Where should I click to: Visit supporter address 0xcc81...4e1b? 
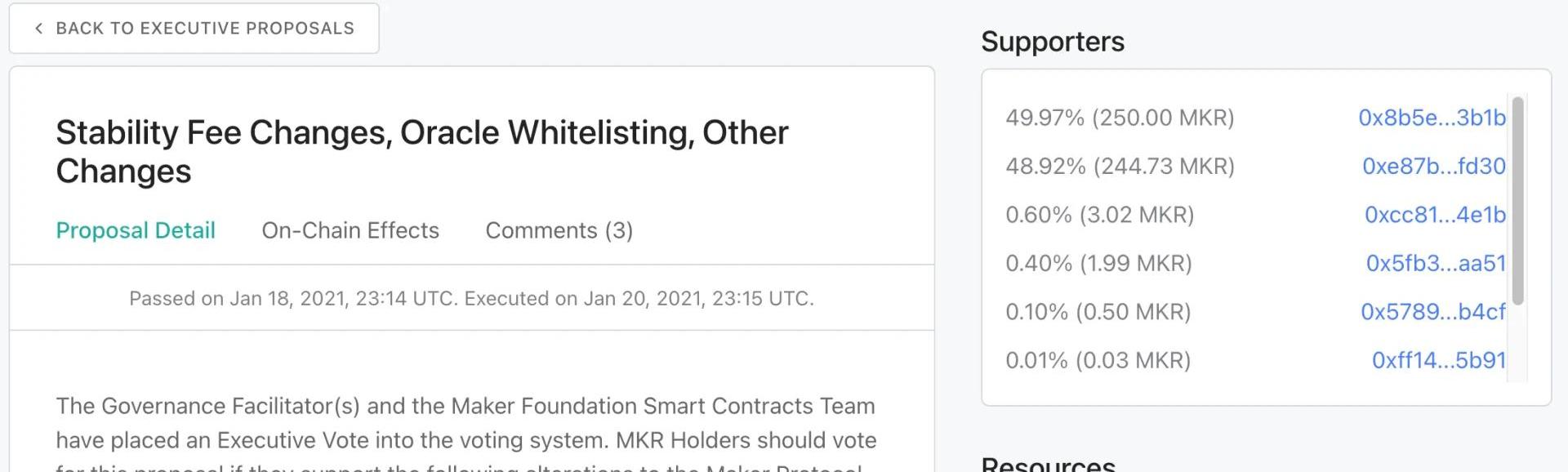pyautogui.click(x=1435, y=215)
